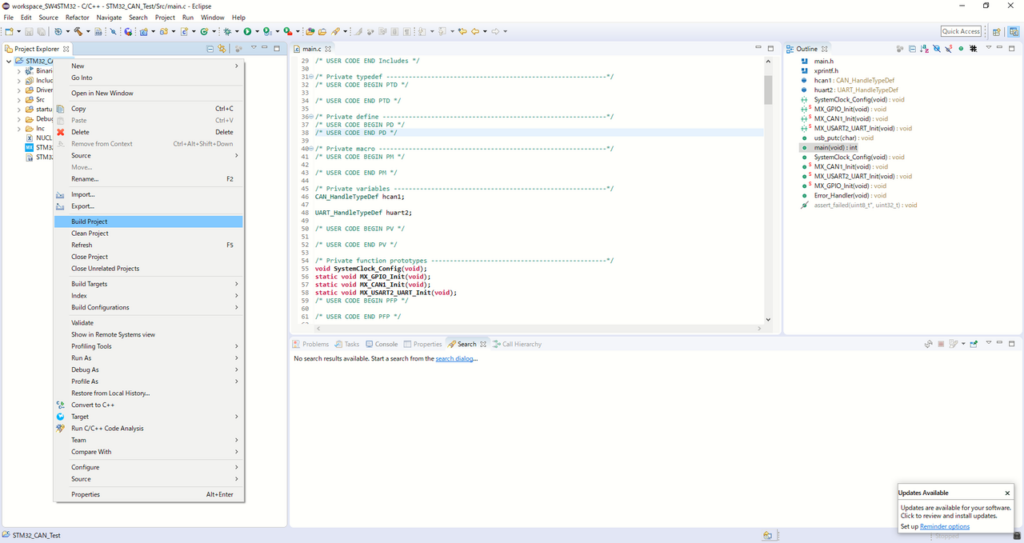Open the Call Hierarchy tab
The width and height of the screenshot is (1024, 543).
(517, 344)
